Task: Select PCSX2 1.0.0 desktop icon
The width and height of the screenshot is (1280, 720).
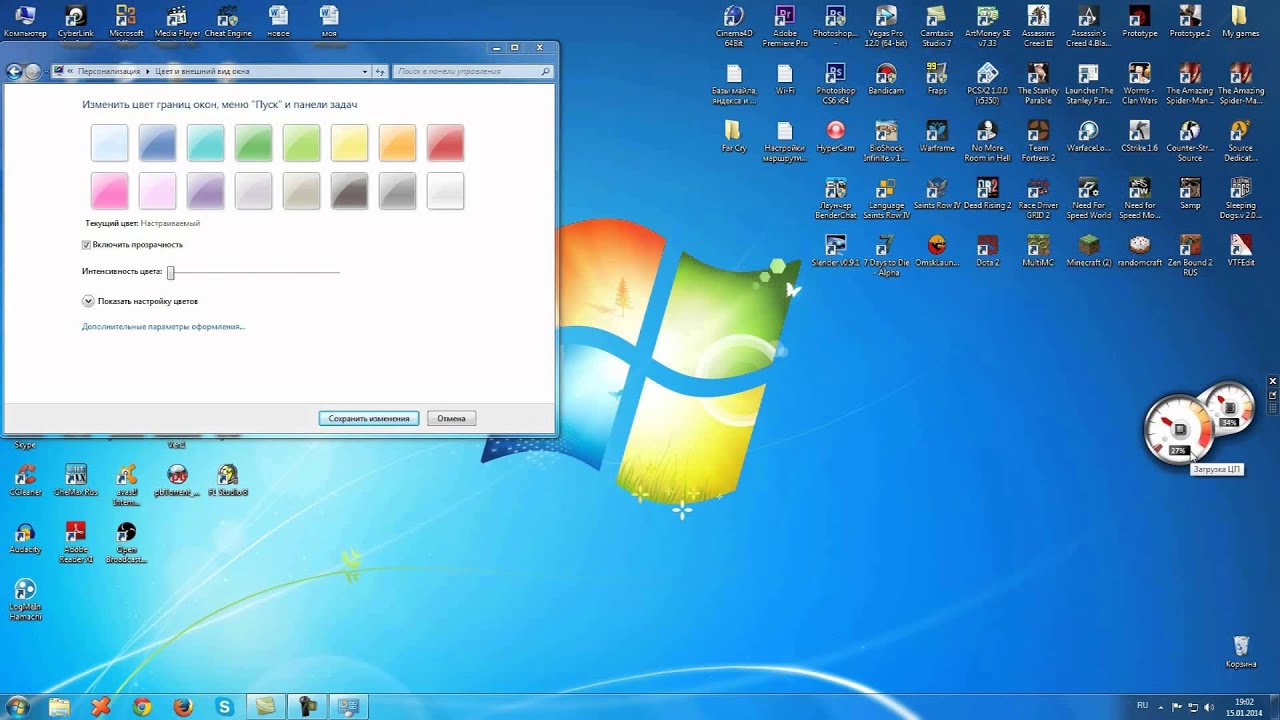Action: pyautogui.click(x=987, y=84)
